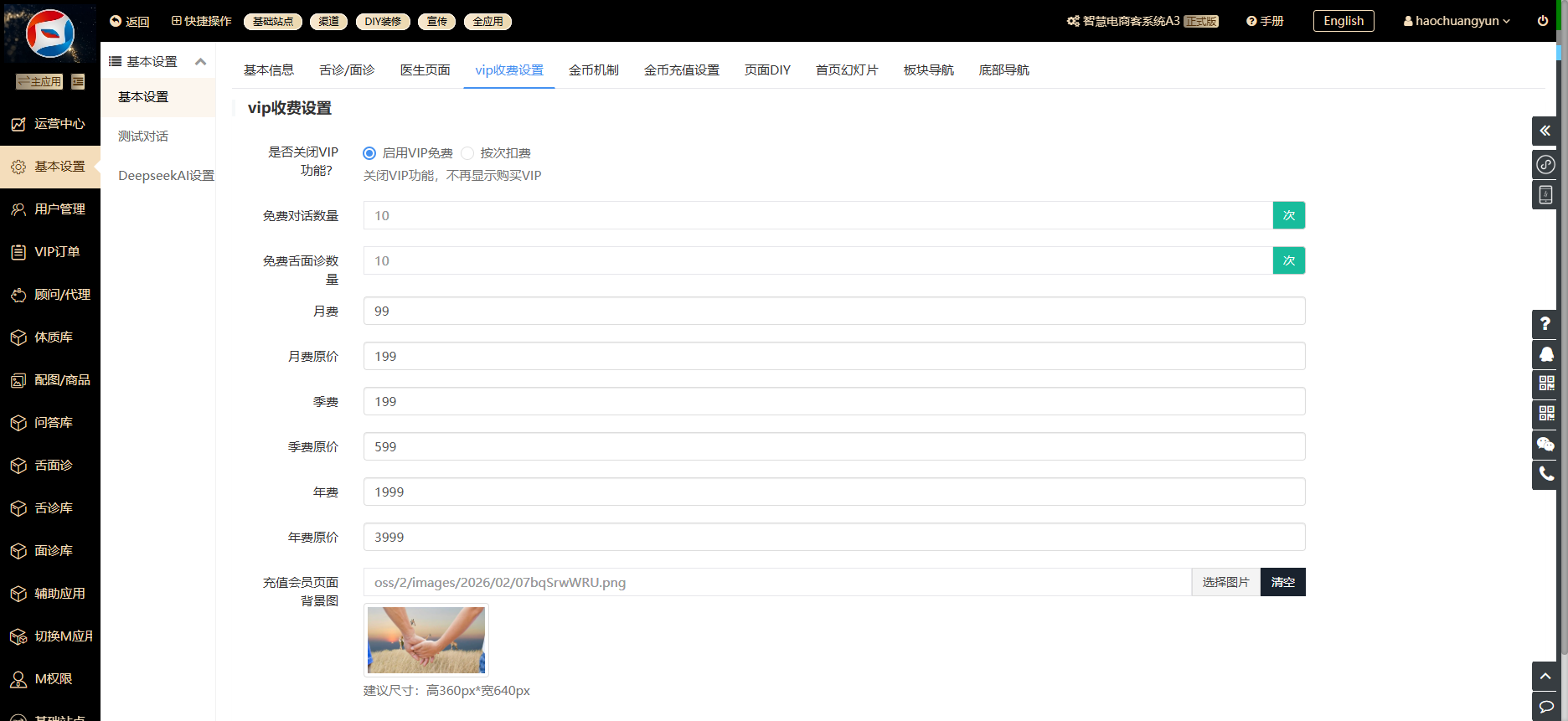Open M权限 in the left sidebar

pyautogui.click(x=50, y=679)
